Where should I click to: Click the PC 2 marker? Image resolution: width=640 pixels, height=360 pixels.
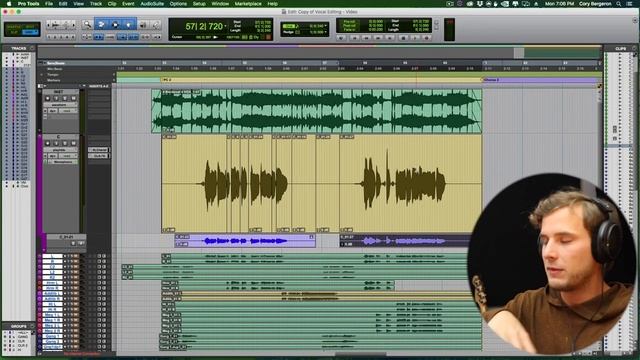click(x=167, y=80)
